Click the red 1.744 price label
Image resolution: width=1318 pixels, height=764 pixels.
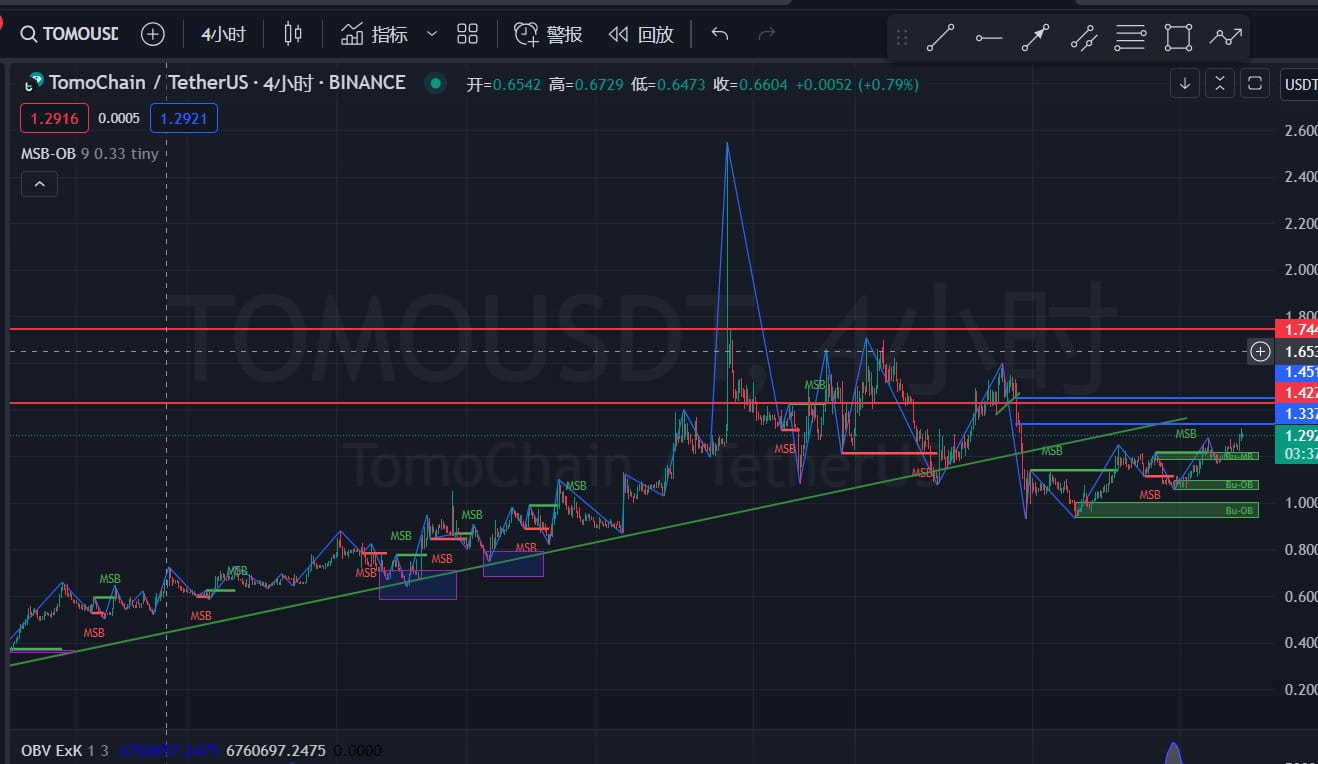click(x=1297, y=329)
